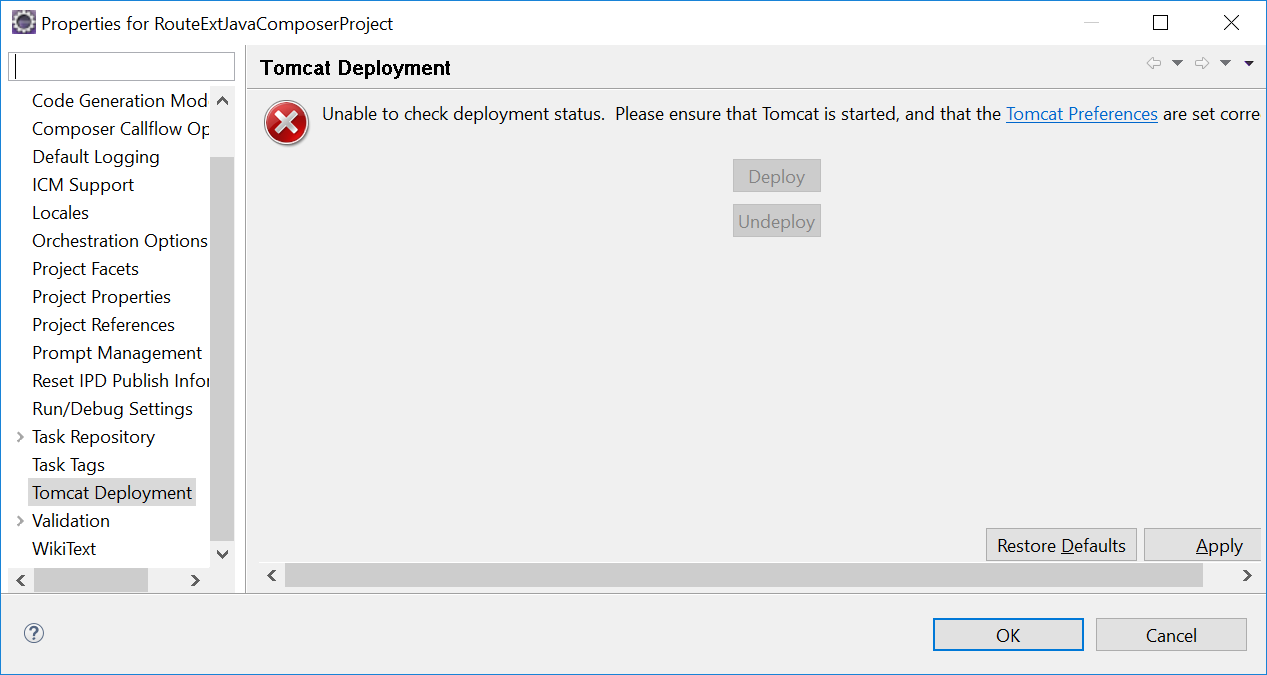Close the Properties dialog window
The height and width of the screenshot is (675, 1267).
tap(1231, 22)
